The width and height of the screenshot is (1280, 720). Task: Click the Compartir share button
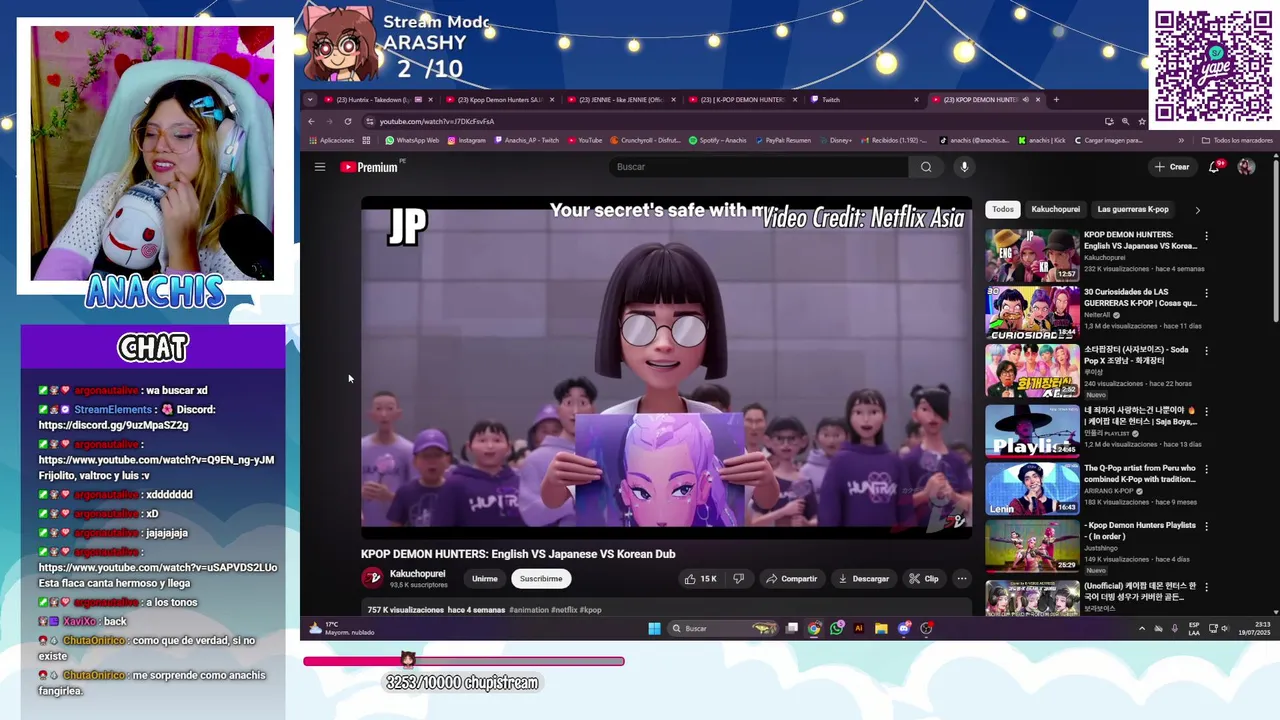click(x=791, y=579)
